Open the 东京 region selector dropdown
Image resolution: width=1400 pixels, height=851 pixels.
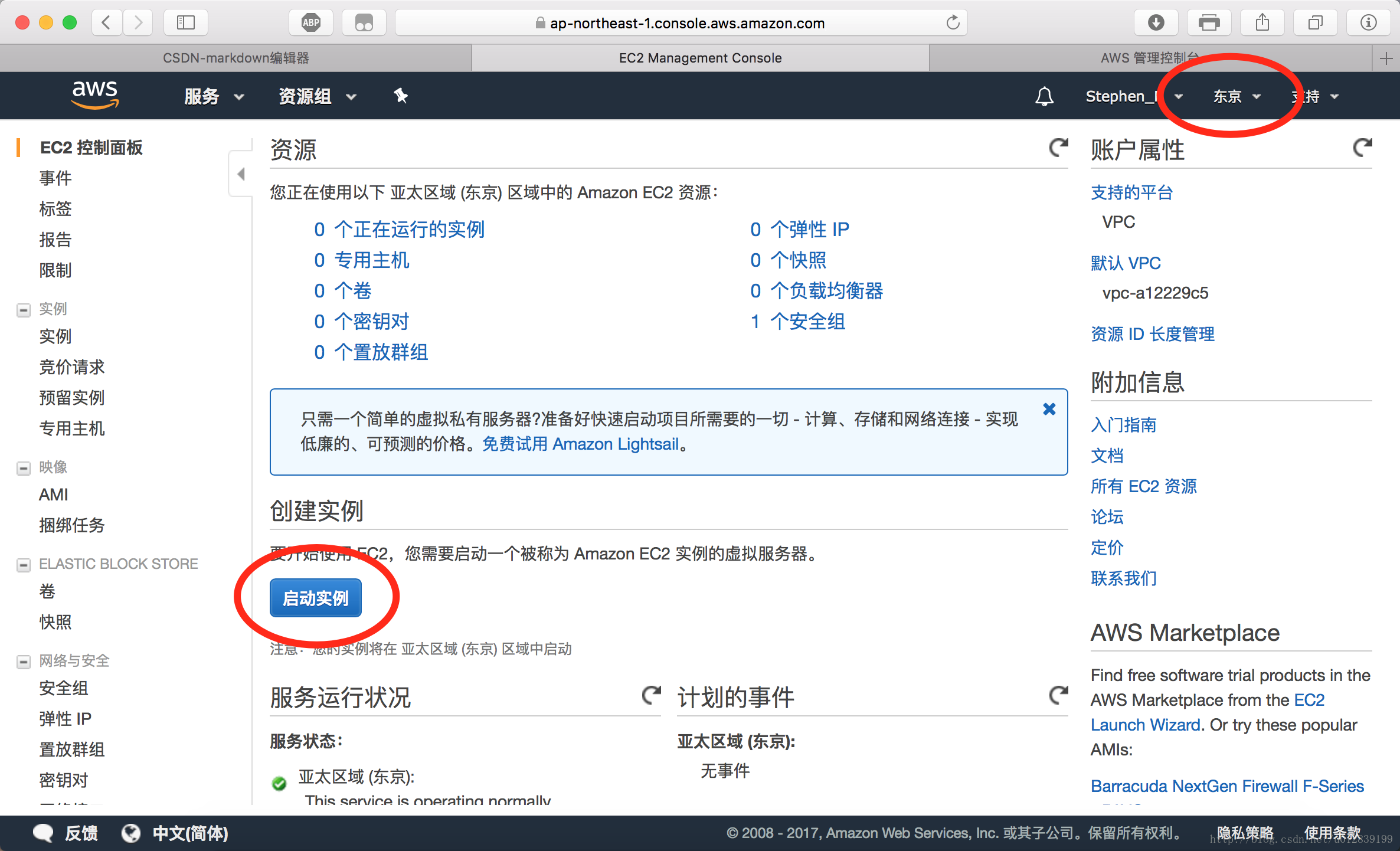tap(1237, 96)
